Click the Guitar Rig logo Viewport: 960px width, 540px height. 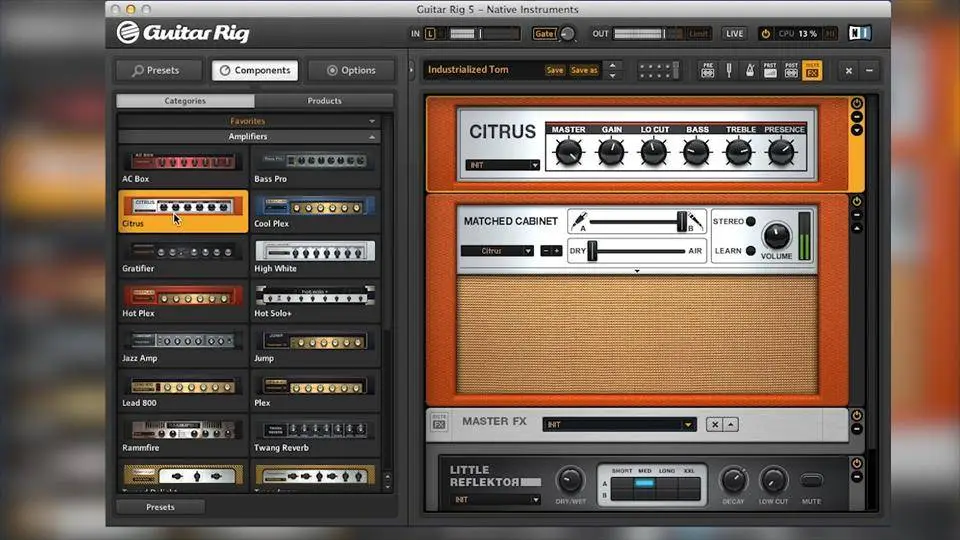point(183,32)
